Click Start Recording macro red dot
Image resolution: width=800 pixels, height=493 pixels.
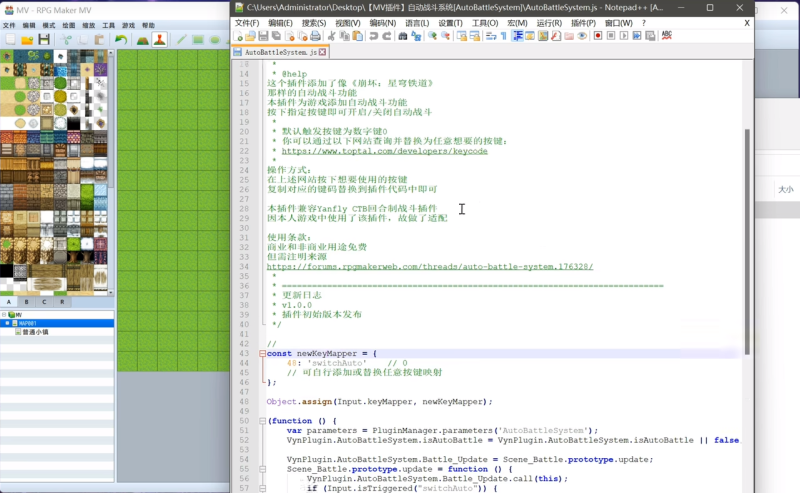[x=598, y=36]
